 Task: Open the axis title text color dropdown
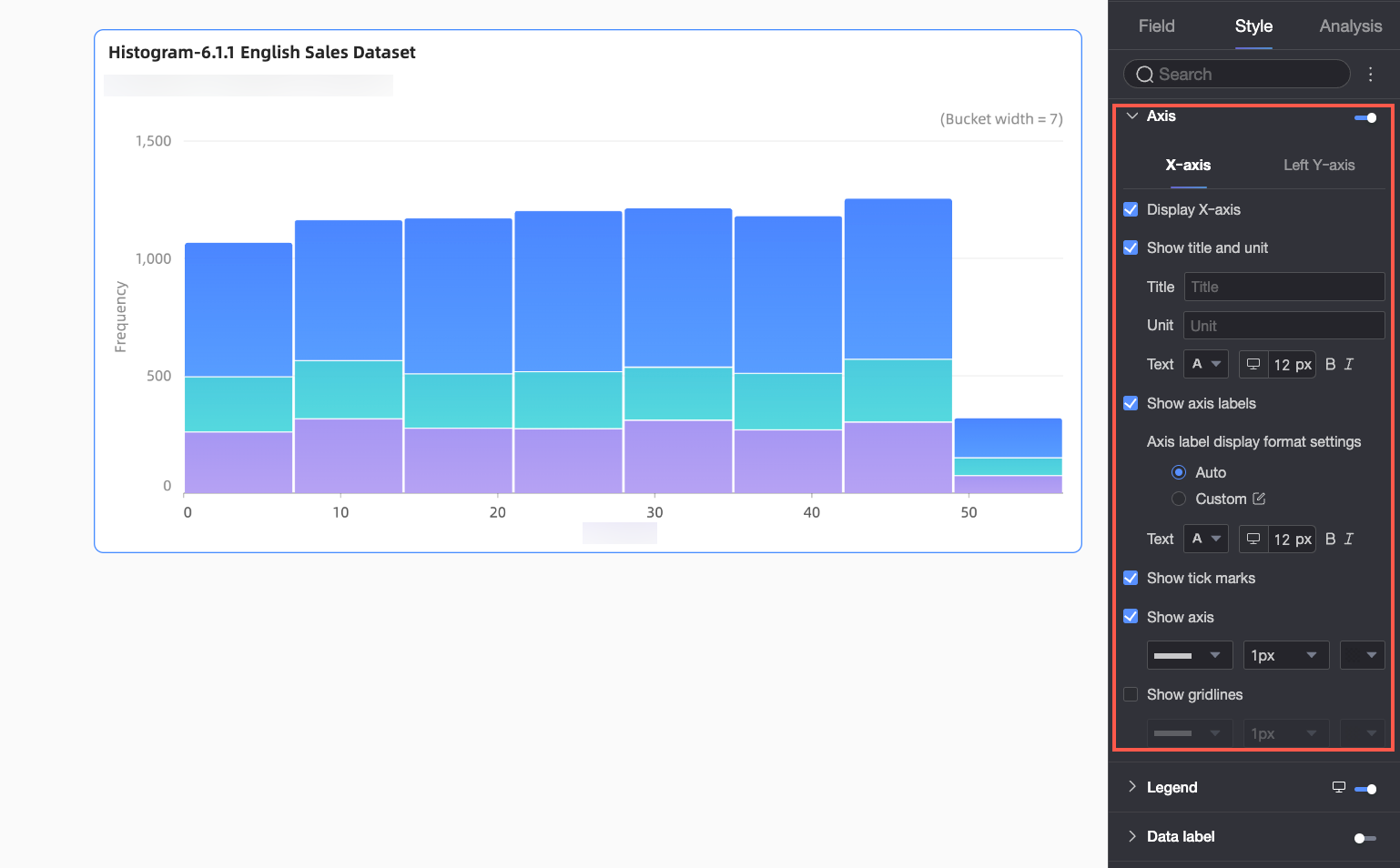[1206, 364]
